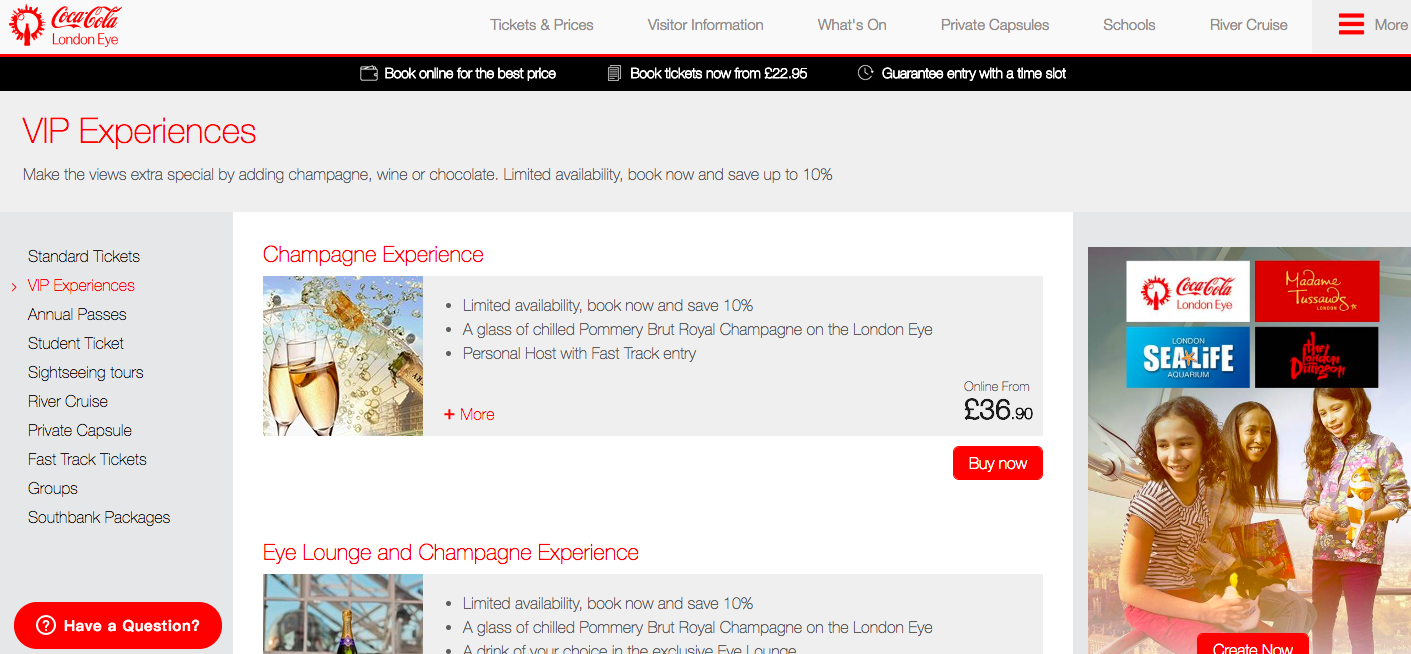Click the ticket icon beside Book tickets

[614, 73]
